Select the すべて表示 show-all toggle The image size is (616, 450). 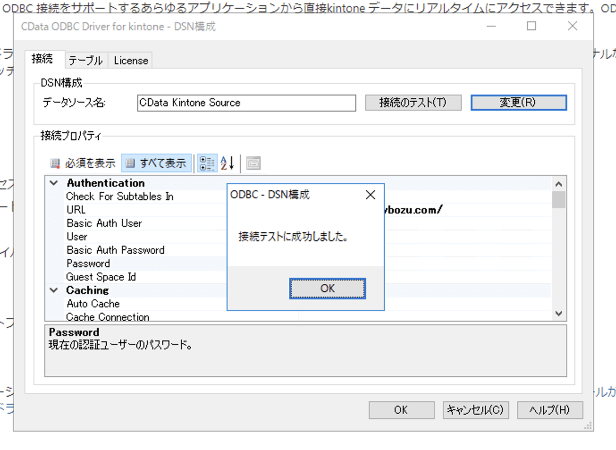tap(156, 163)
